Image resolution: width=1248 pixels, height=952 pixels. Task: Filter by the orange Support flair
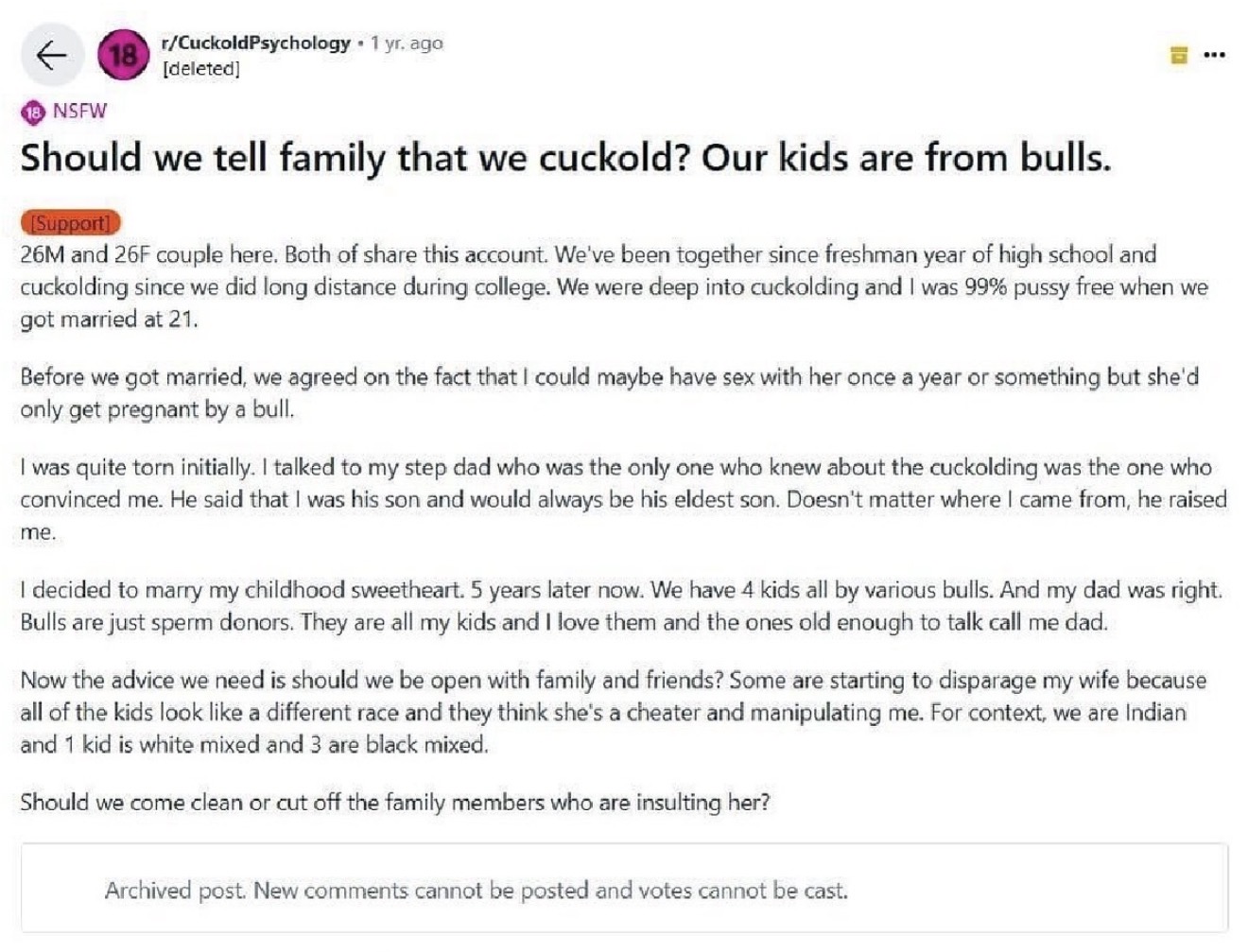click(70, 223)
